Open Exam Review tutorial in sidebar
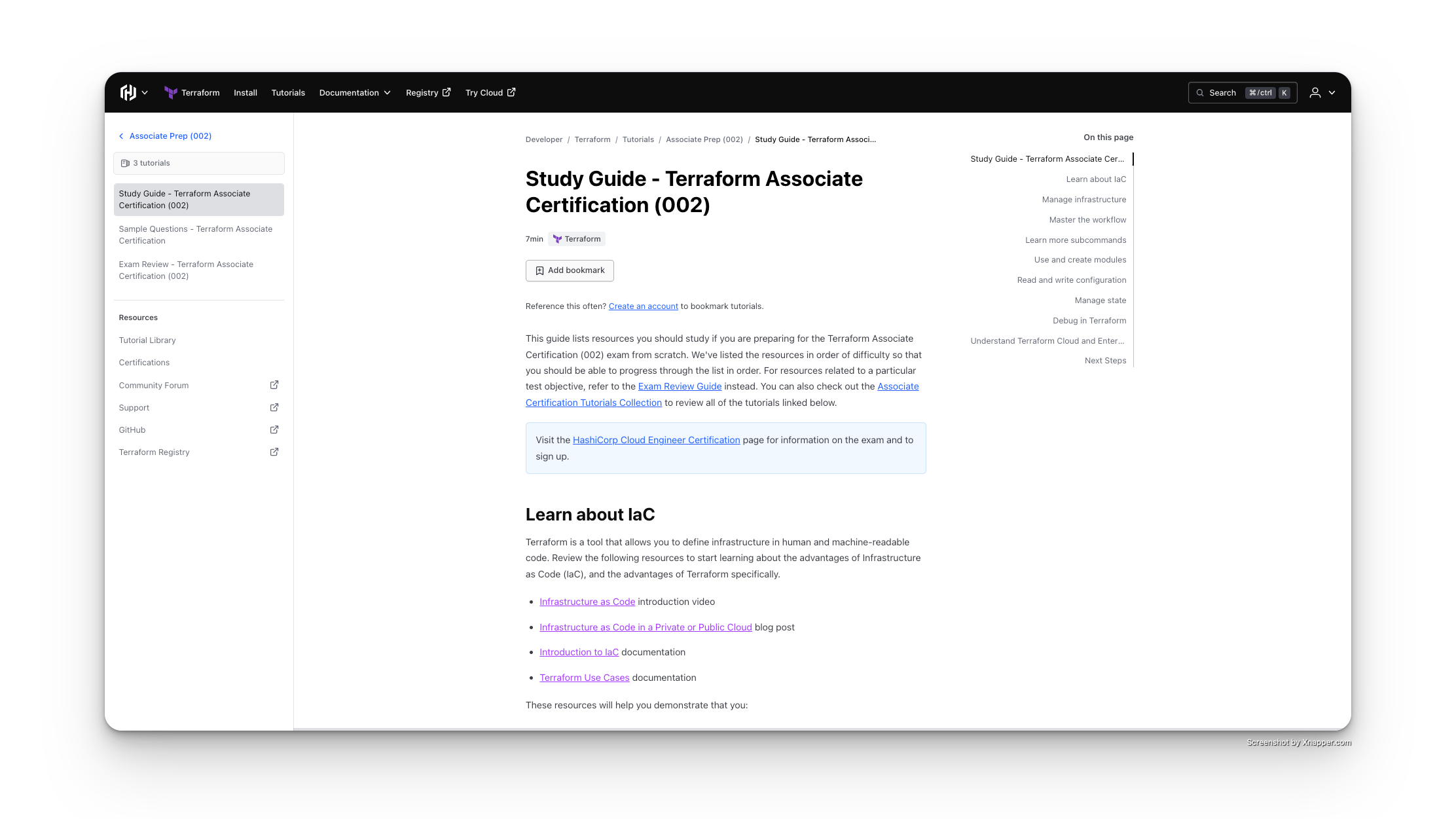This screenshot has height=819, width=1456. (199, 270)
